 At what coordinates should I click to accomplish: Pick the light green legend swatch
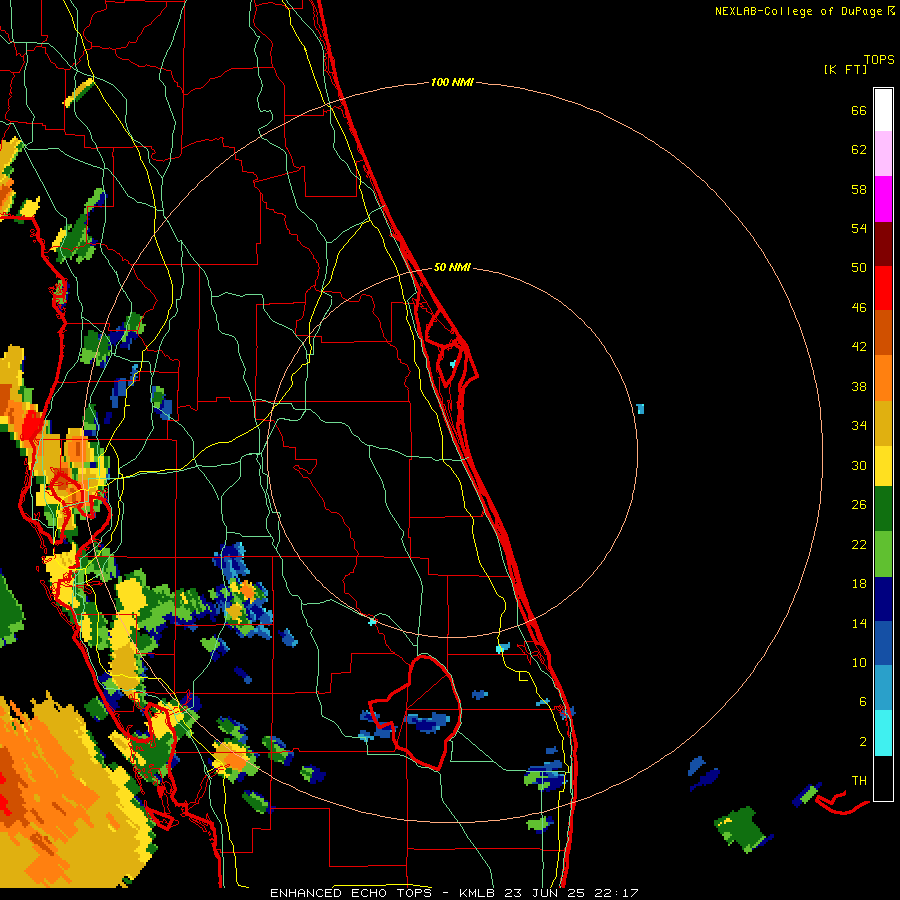pyautogui.click(x=883, y=554)
